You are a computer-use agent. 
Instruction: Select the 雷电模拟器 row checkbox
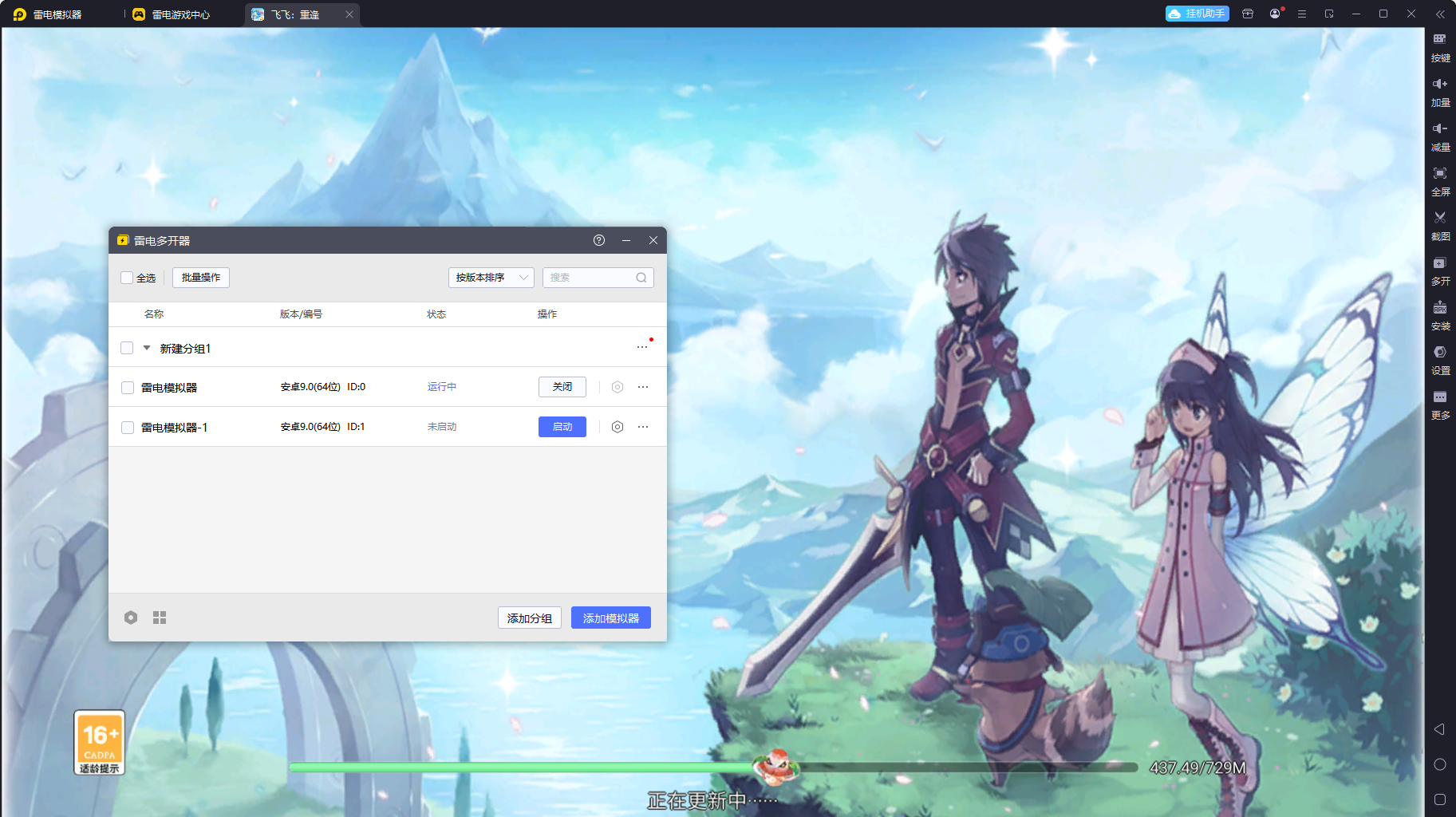128,388
